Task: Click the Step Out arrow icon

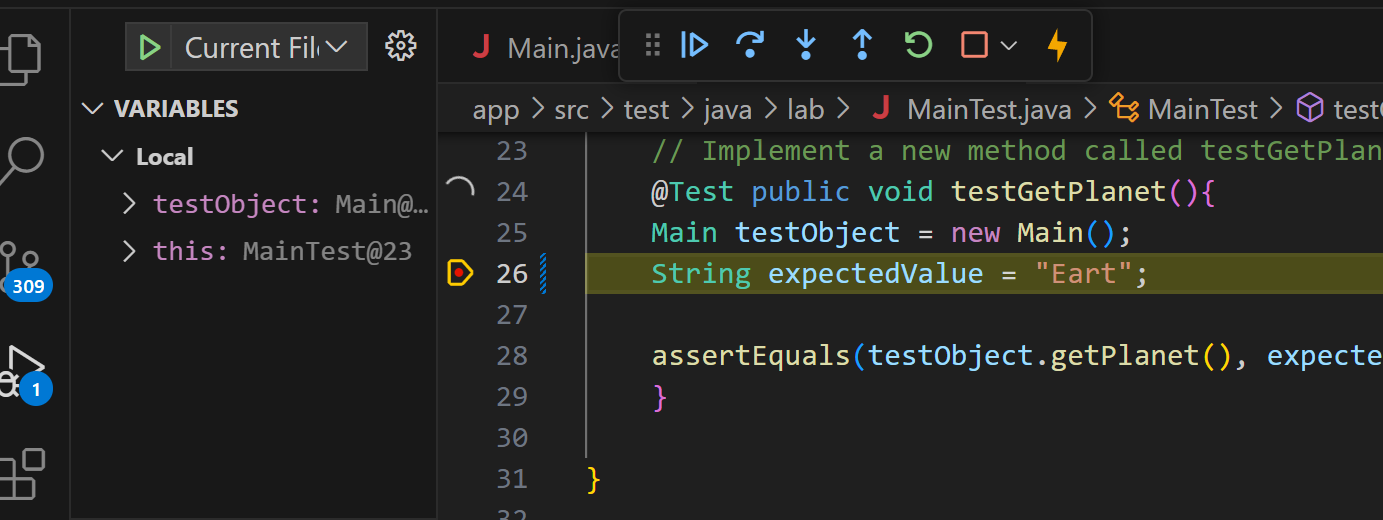Action: (x=861, y=45)
